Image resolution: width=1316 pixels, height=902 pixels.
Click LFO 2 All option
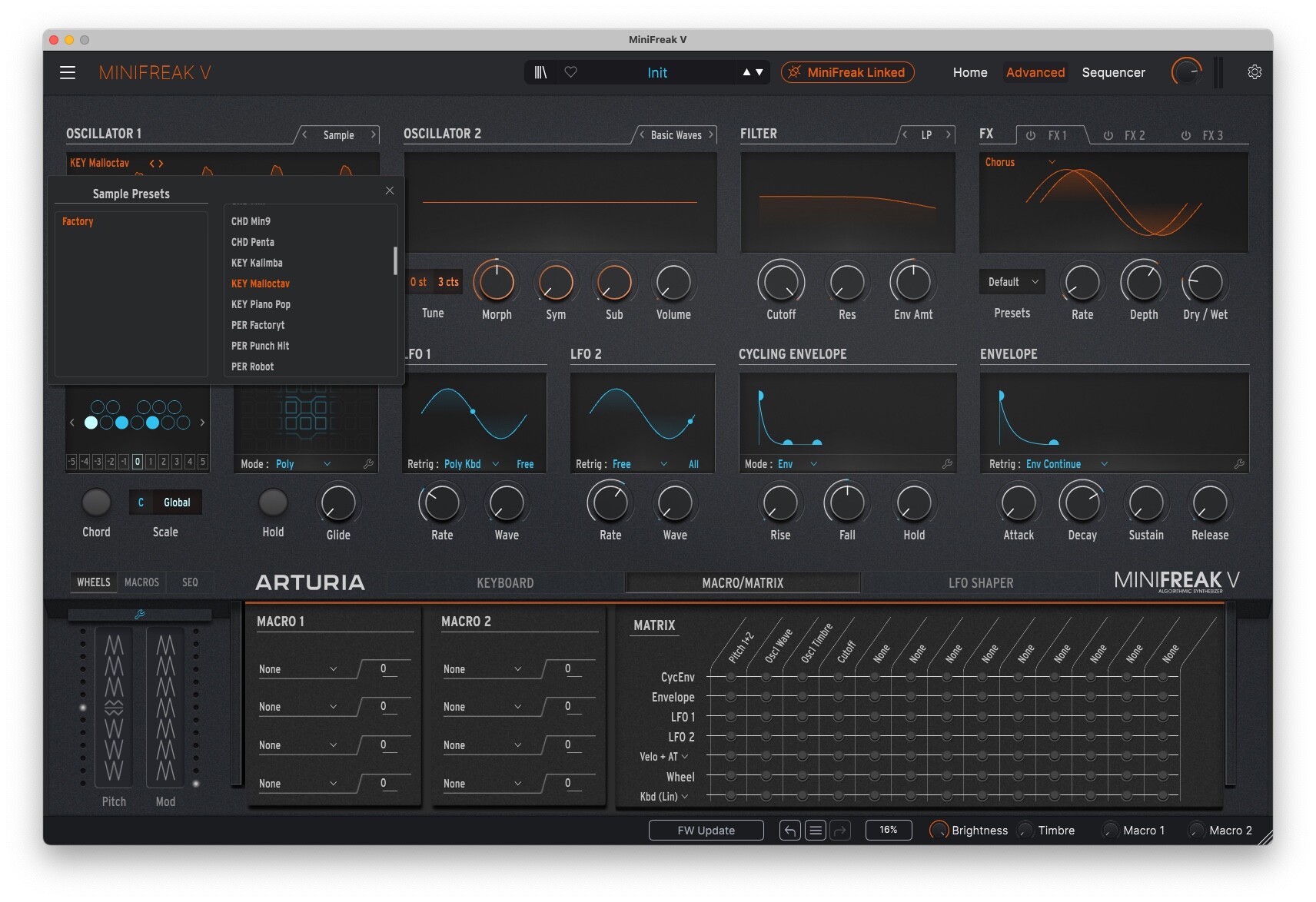pos(693,464)
